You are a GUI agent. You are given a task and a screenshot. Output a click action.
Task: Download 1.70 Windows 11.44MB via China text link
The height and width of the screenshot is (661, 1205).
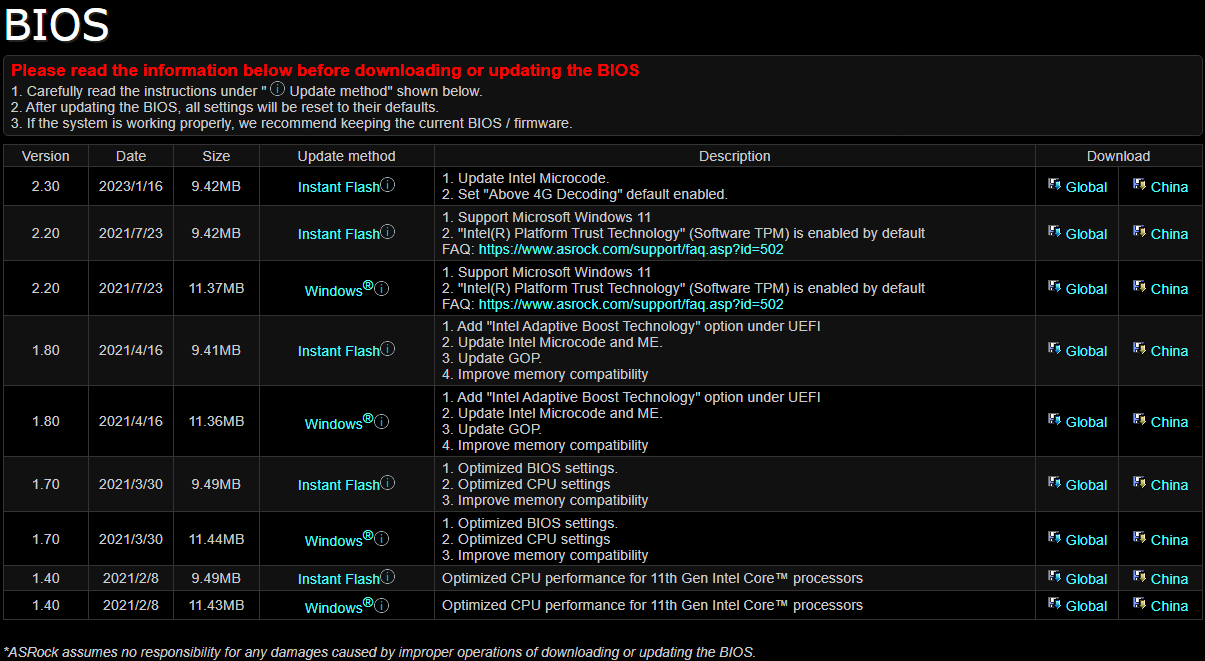coord(1169,540)
